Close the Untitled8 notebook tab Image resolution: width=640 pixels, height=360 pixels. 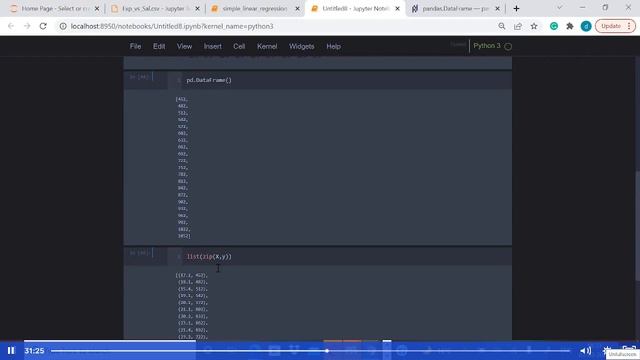click(x=397, y=8)
